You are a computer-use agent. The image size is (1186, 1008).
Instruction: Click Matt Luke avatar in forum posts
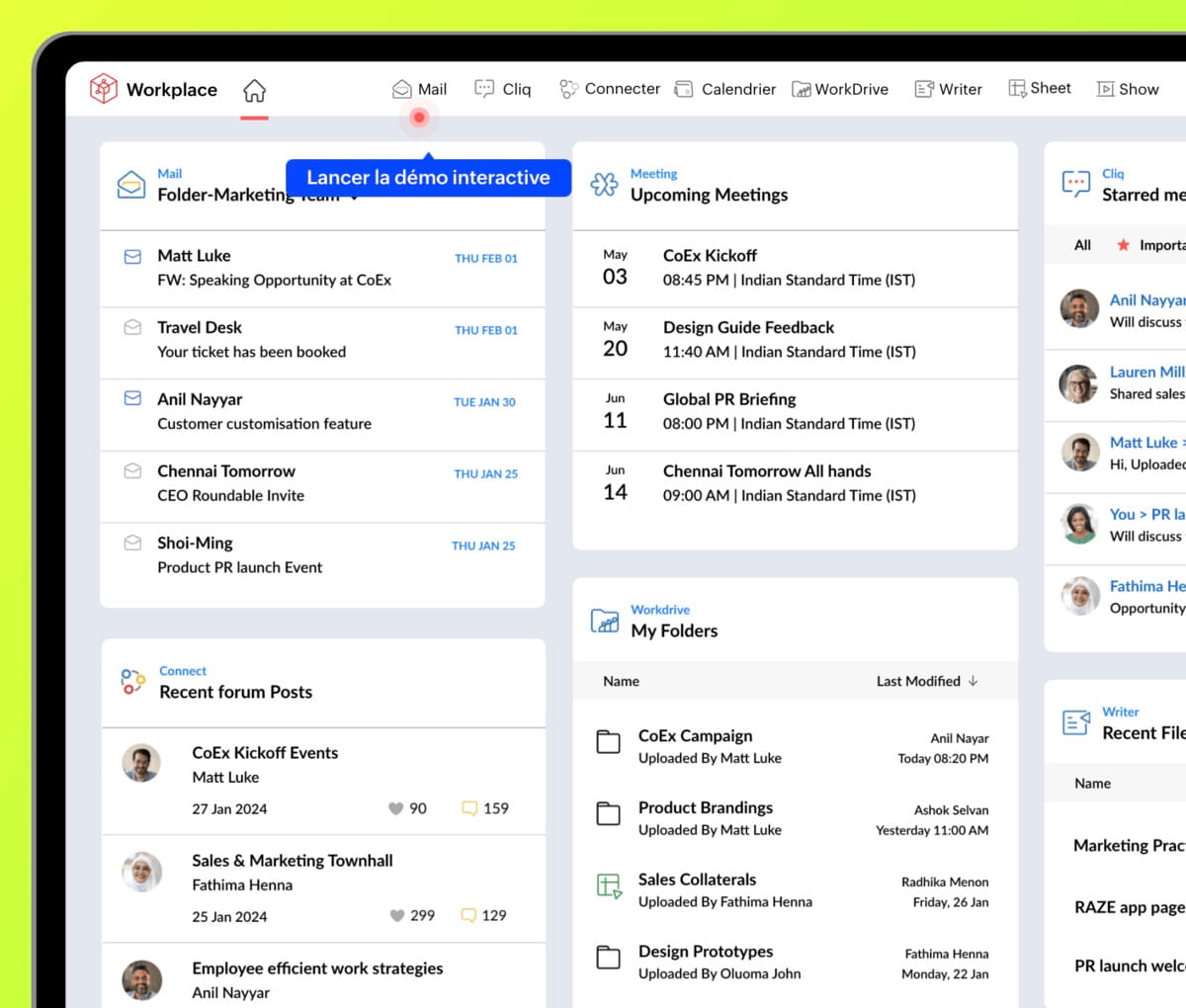[x=141, y=764]
